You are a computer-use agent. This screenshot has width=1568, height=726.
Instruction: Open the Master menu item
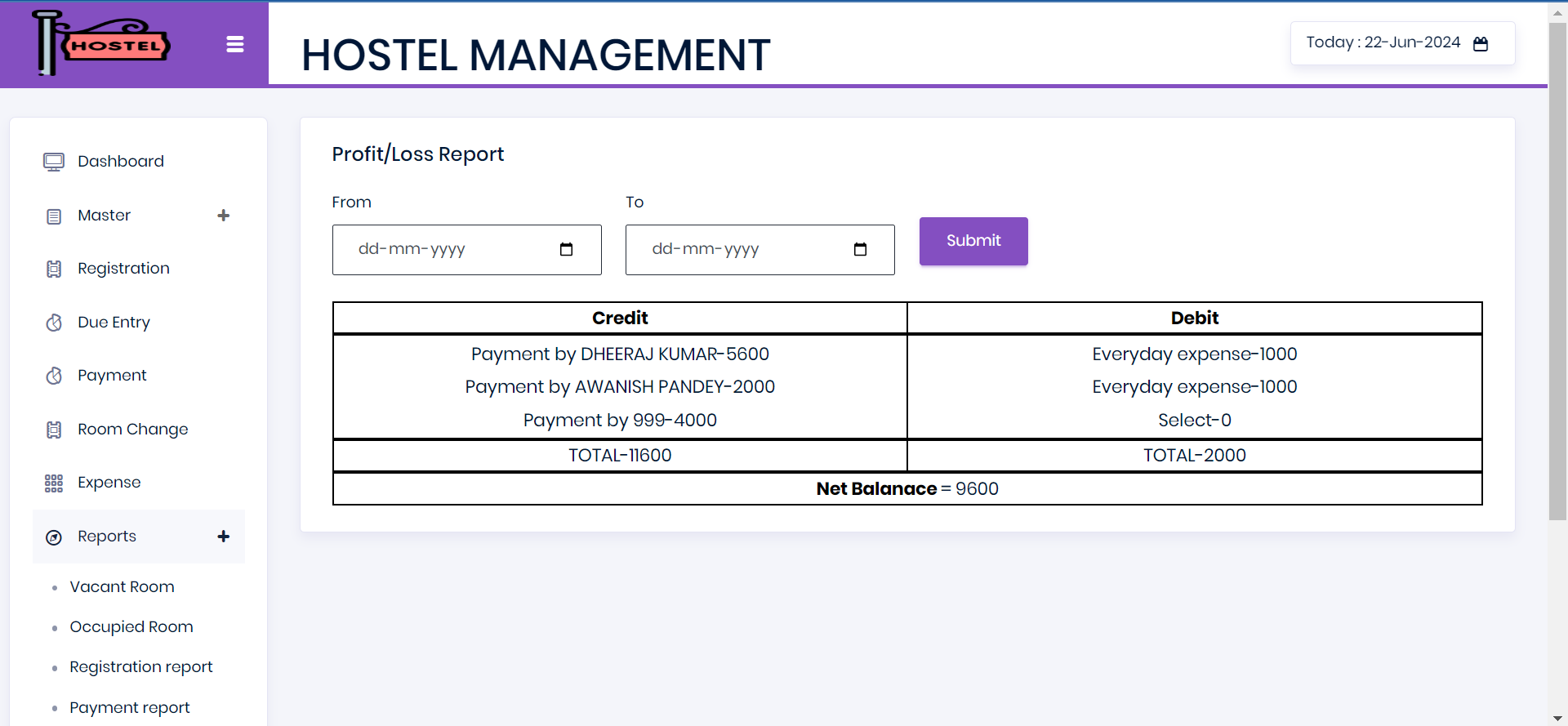tap(104, 216)
